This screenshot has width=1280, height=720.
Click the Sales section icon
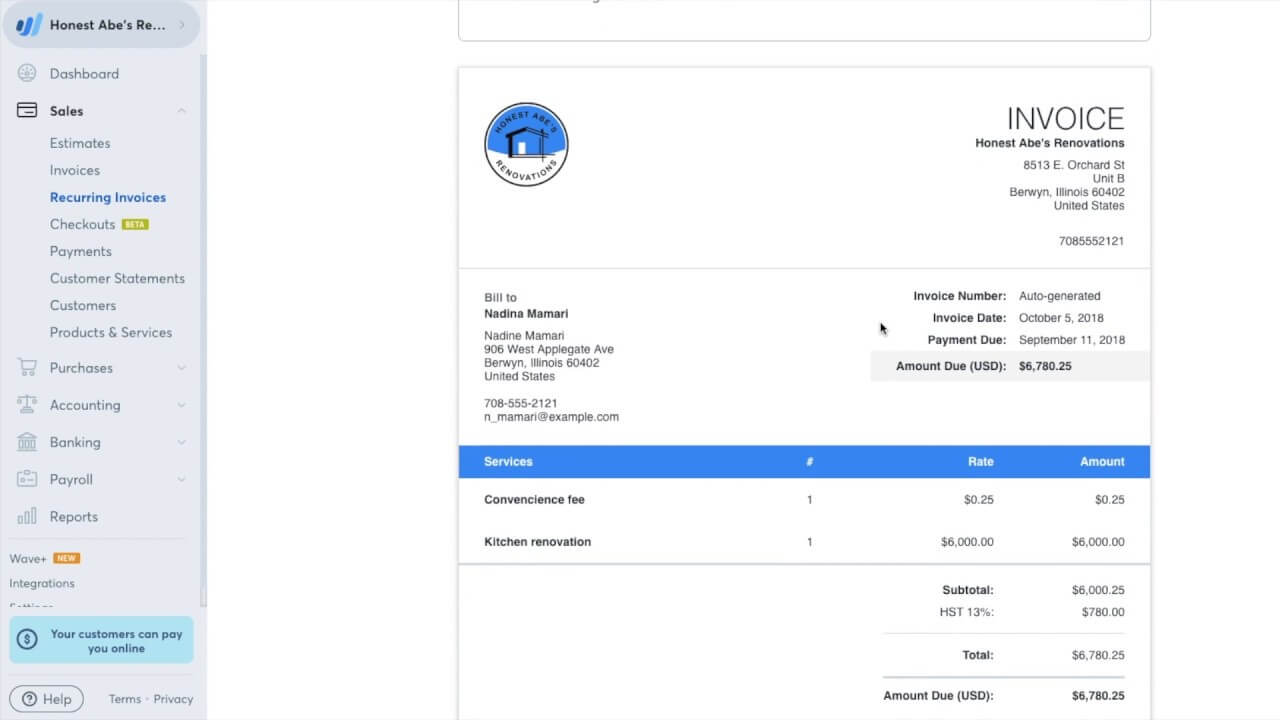click(x=26, y=110)
